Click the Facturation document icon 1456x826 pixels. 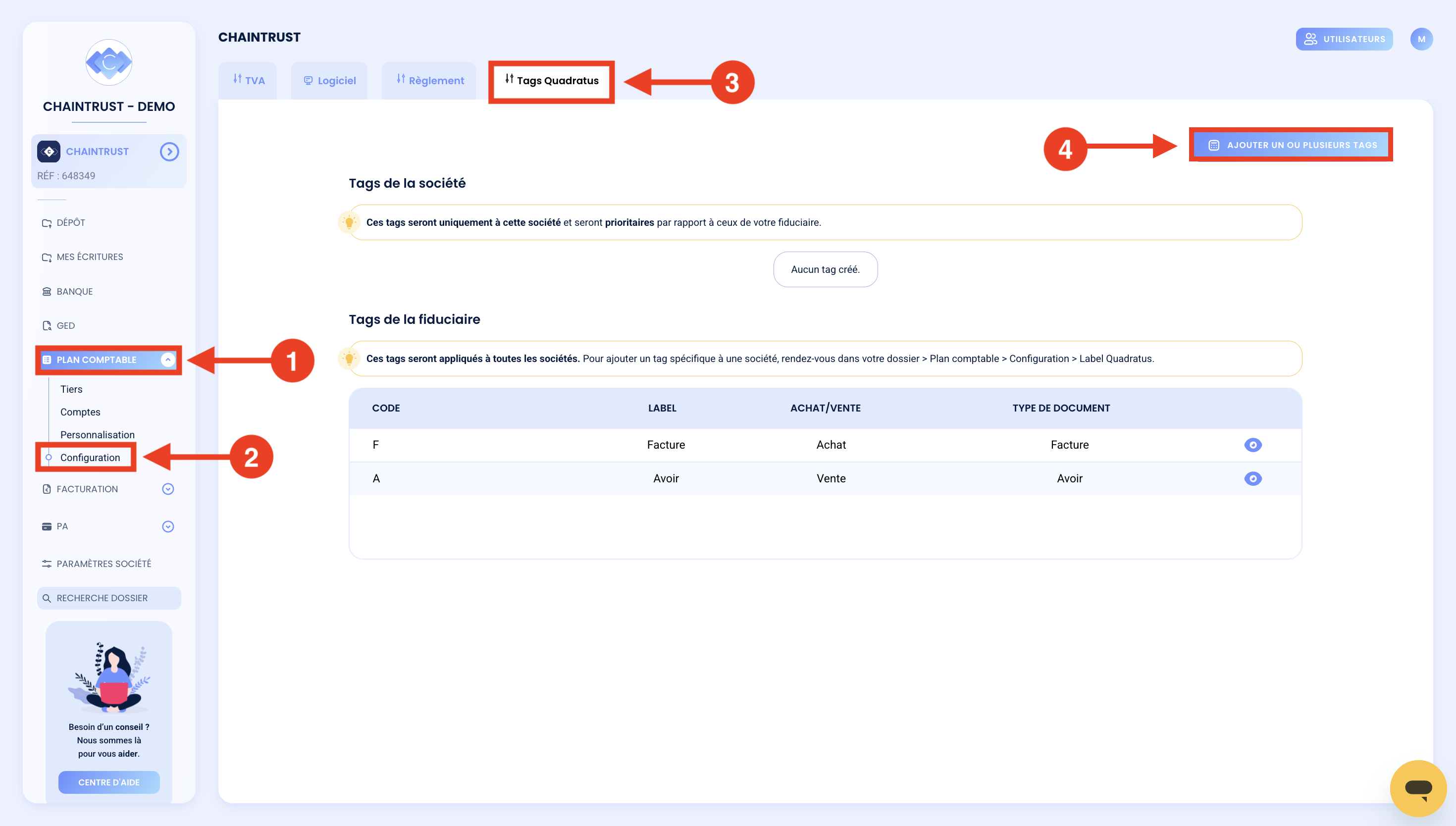tap(47, 489)
